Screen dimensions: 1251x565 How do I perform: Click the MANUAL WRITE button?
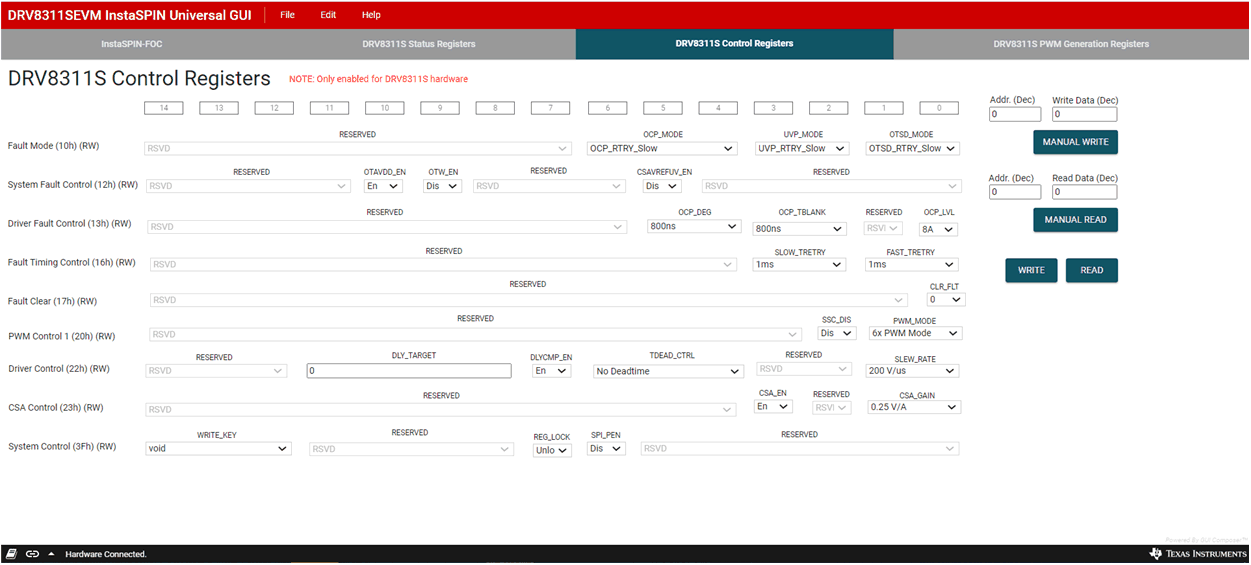(1075, 142)
